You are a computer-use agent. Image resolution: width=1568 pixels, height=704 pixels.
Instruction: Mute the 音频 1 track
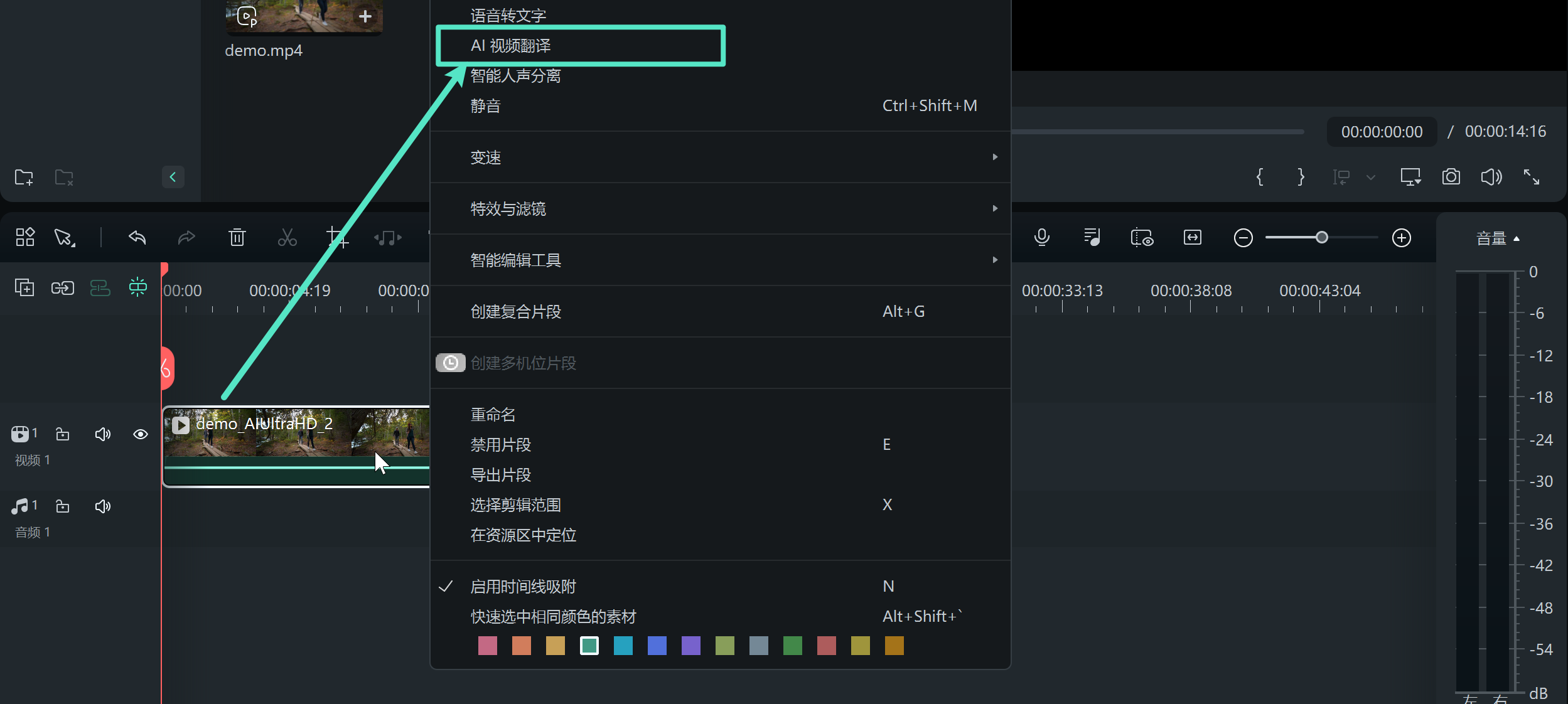click(x=102, y=506)
